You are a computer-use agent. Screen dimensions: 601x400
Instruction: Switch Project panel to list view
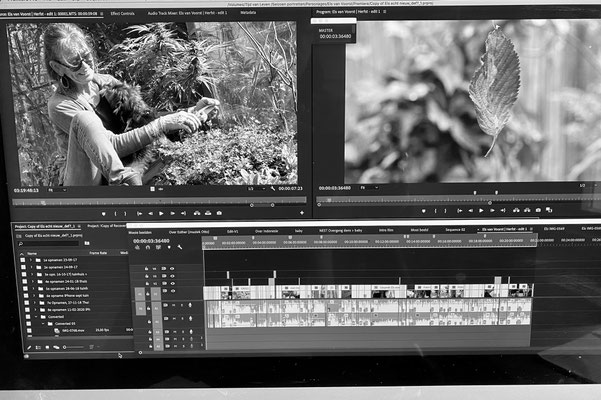(x=38, y=348)
